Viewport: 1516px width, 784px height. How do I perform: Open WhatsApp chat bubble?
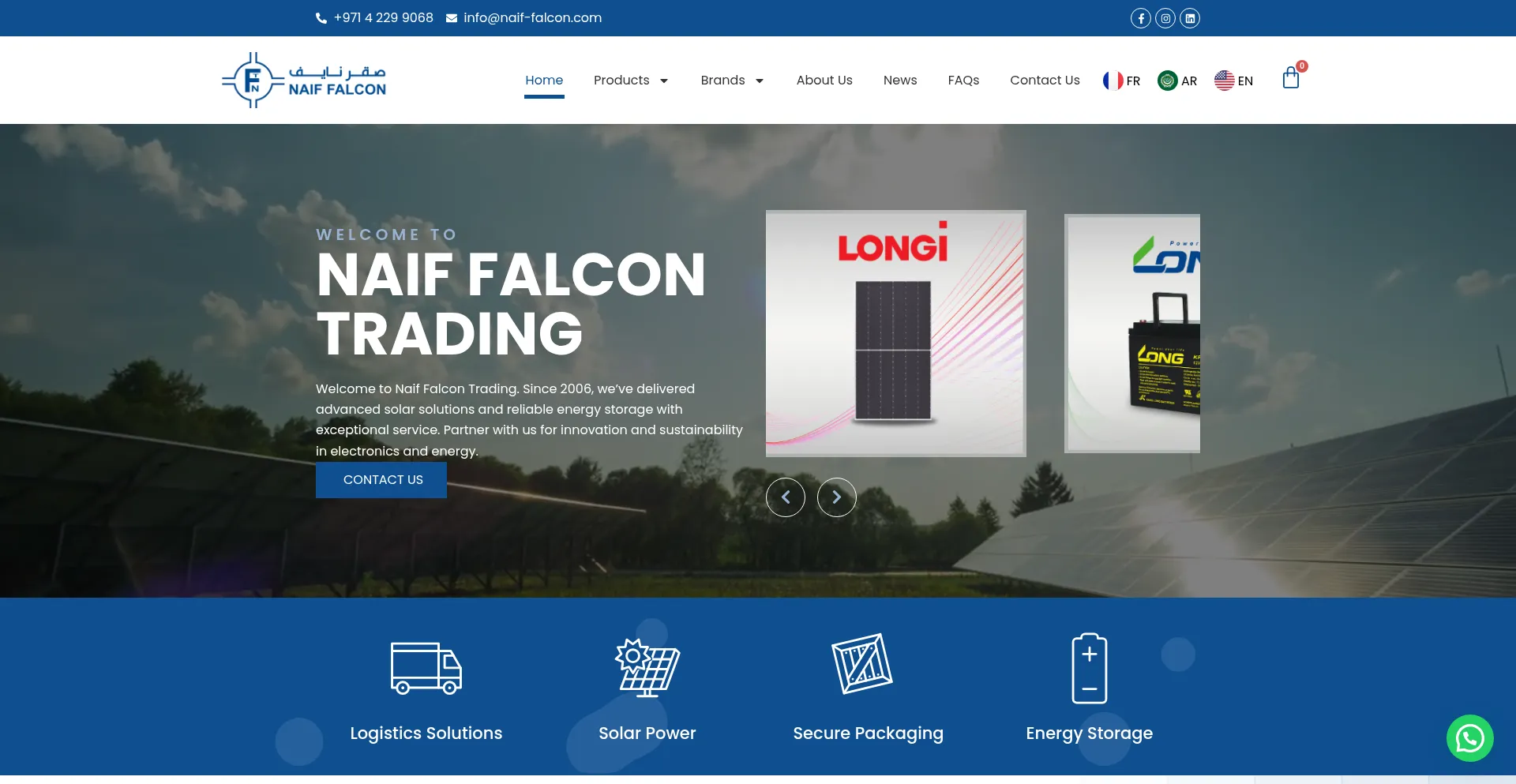(1469, 738)
